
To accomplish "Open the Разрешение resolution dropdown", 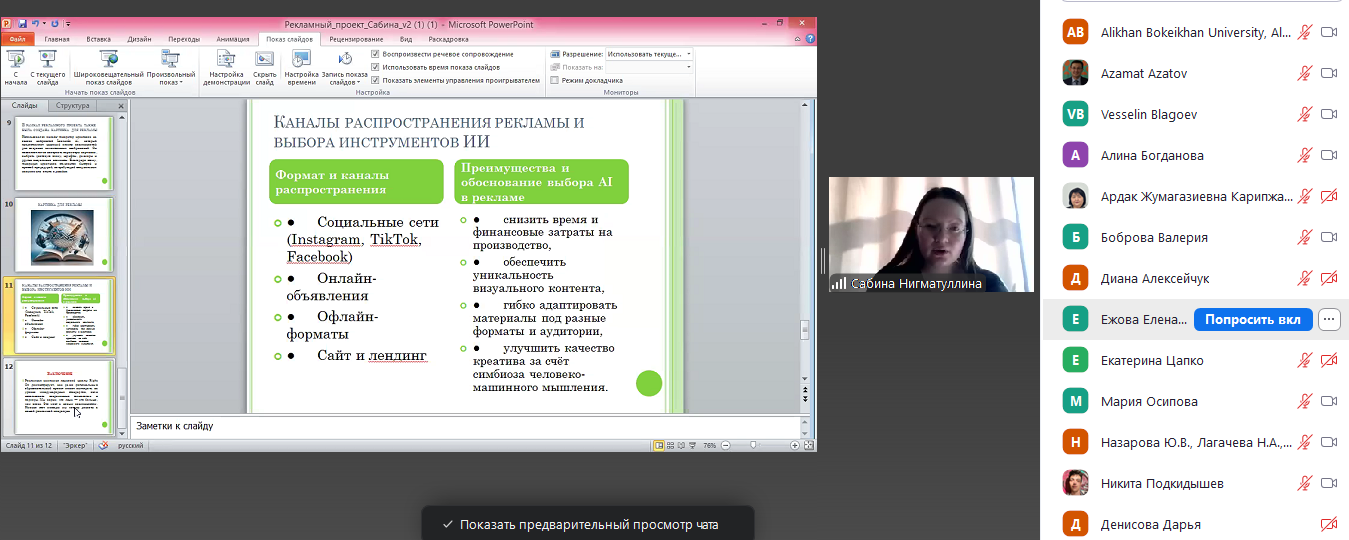I will pyautogui.click(x=688, y=54).
